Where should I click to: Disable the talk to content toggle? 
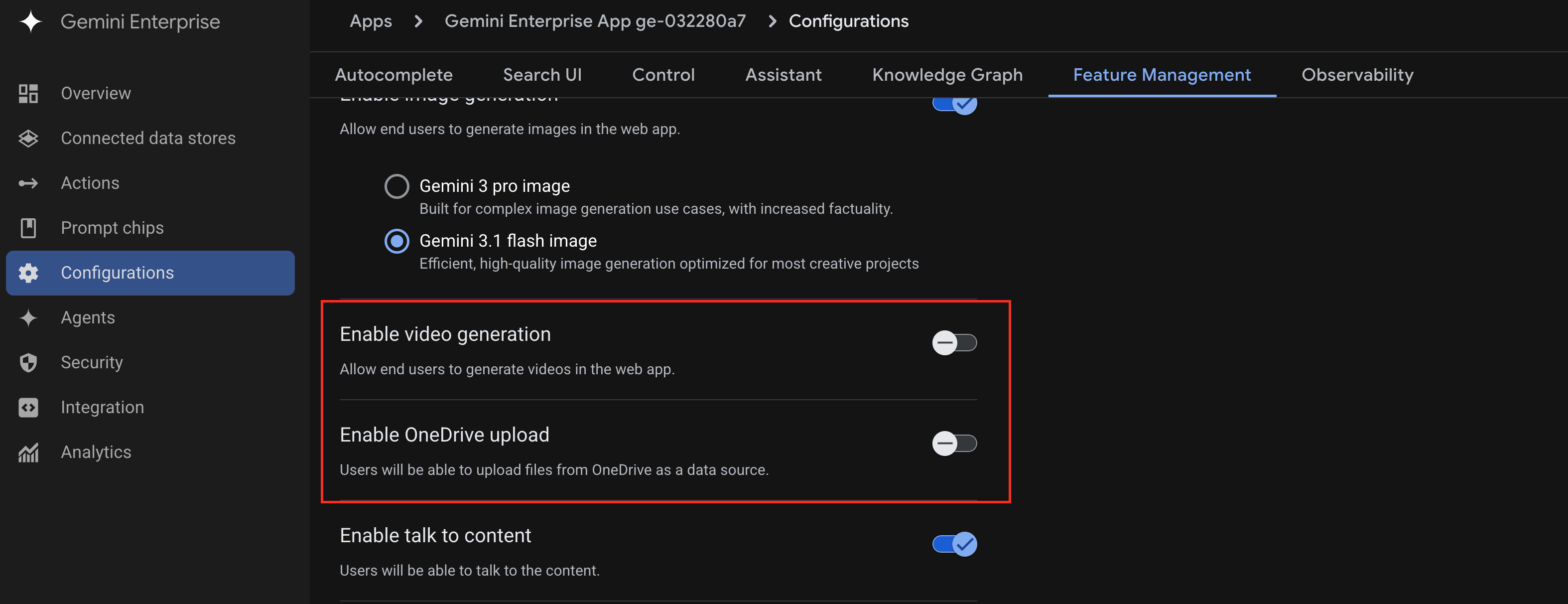(954, 544)
